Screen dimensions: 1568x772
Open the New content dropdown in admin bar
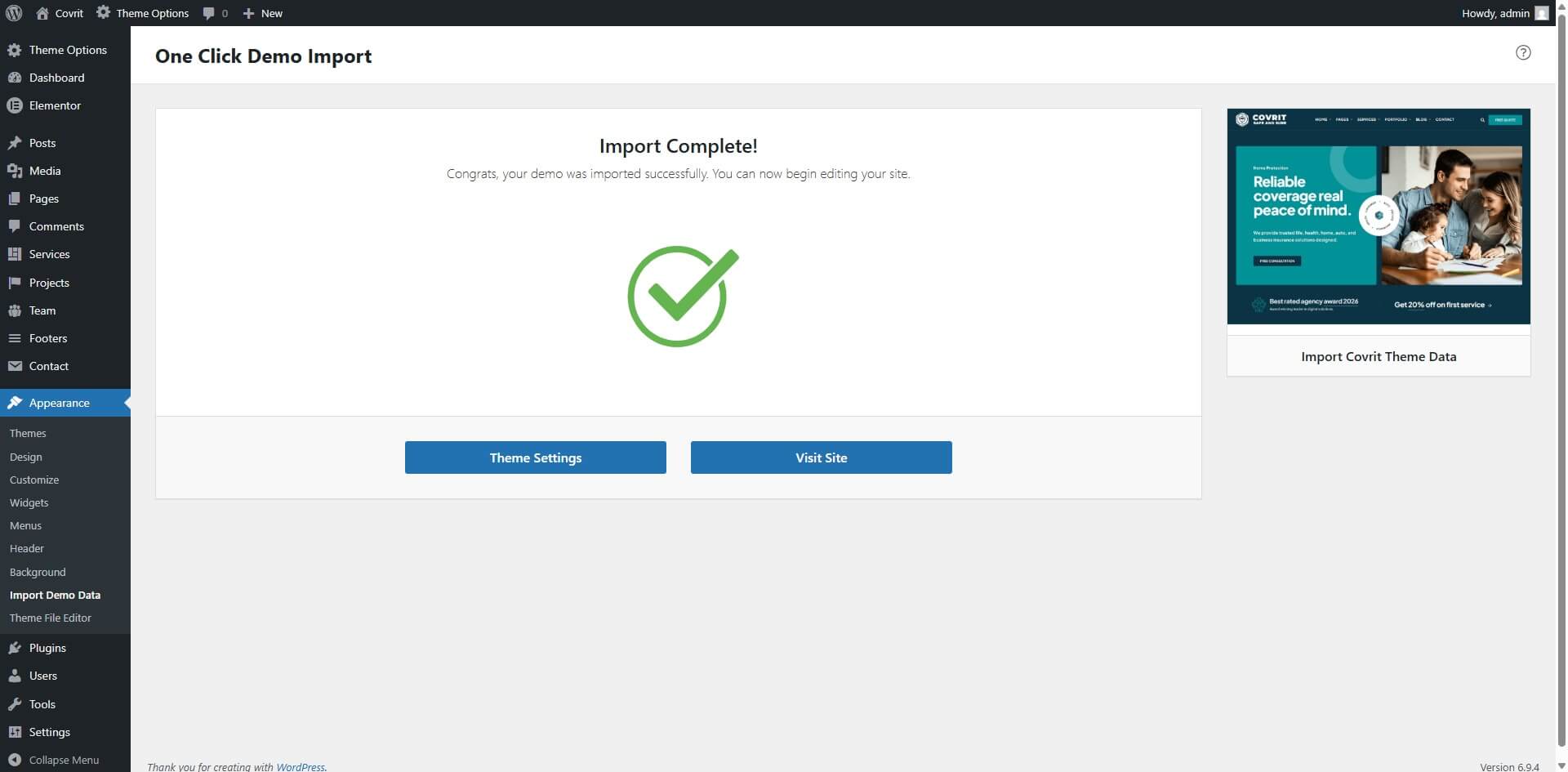[x=263, y=13]
